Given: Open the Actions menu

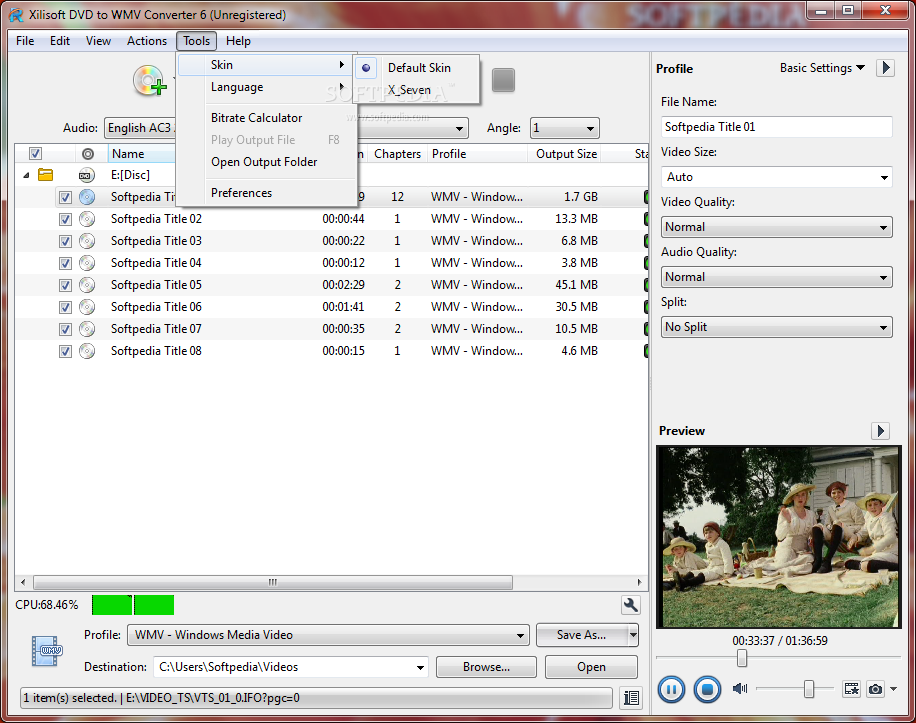Looking at the screenshot, I should (x=147, y=41).
